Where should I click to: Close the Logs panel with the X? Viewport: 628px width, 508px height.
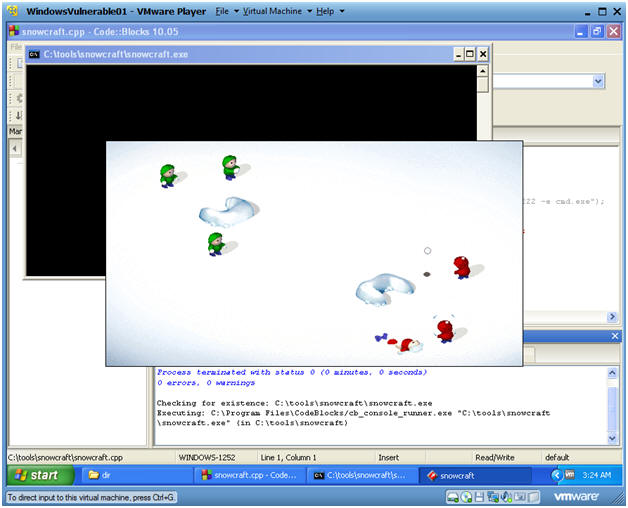click(615, 336)
